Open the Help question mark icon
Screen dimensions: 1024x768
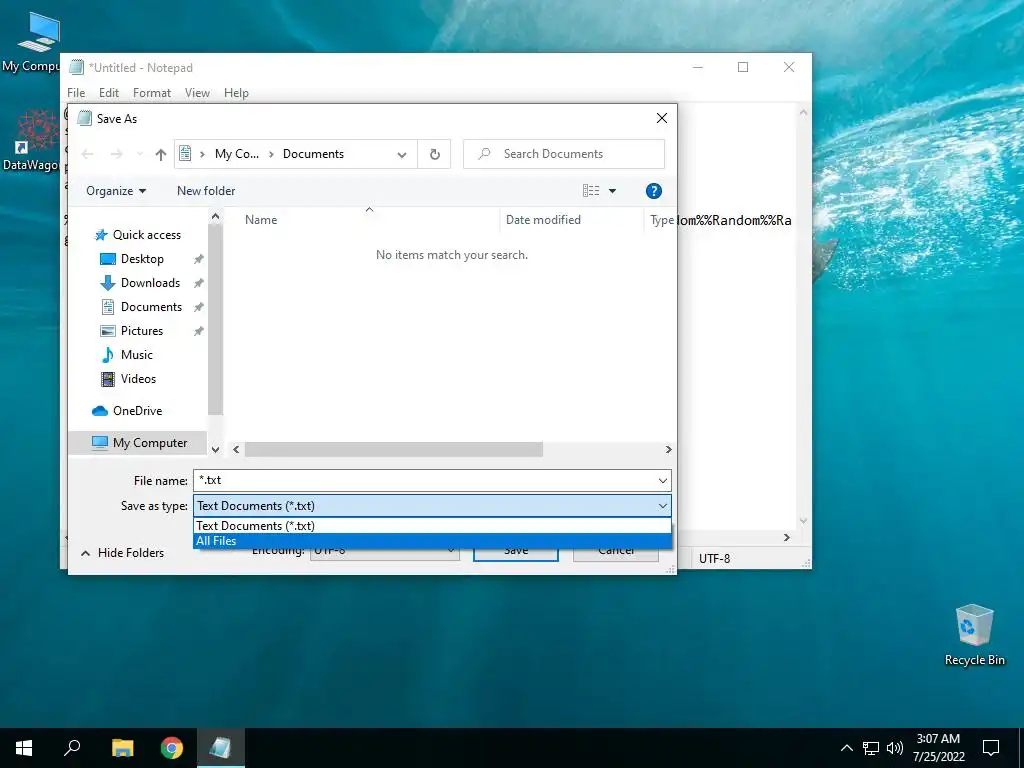coord(653,191)
